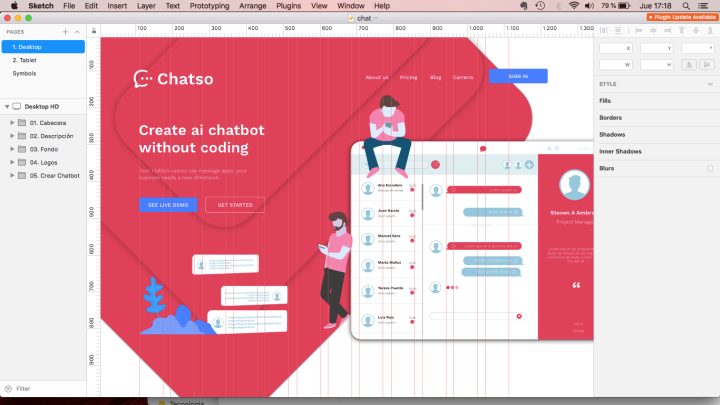
Task: Click the width W field
Action: click(x=616, y=65)
